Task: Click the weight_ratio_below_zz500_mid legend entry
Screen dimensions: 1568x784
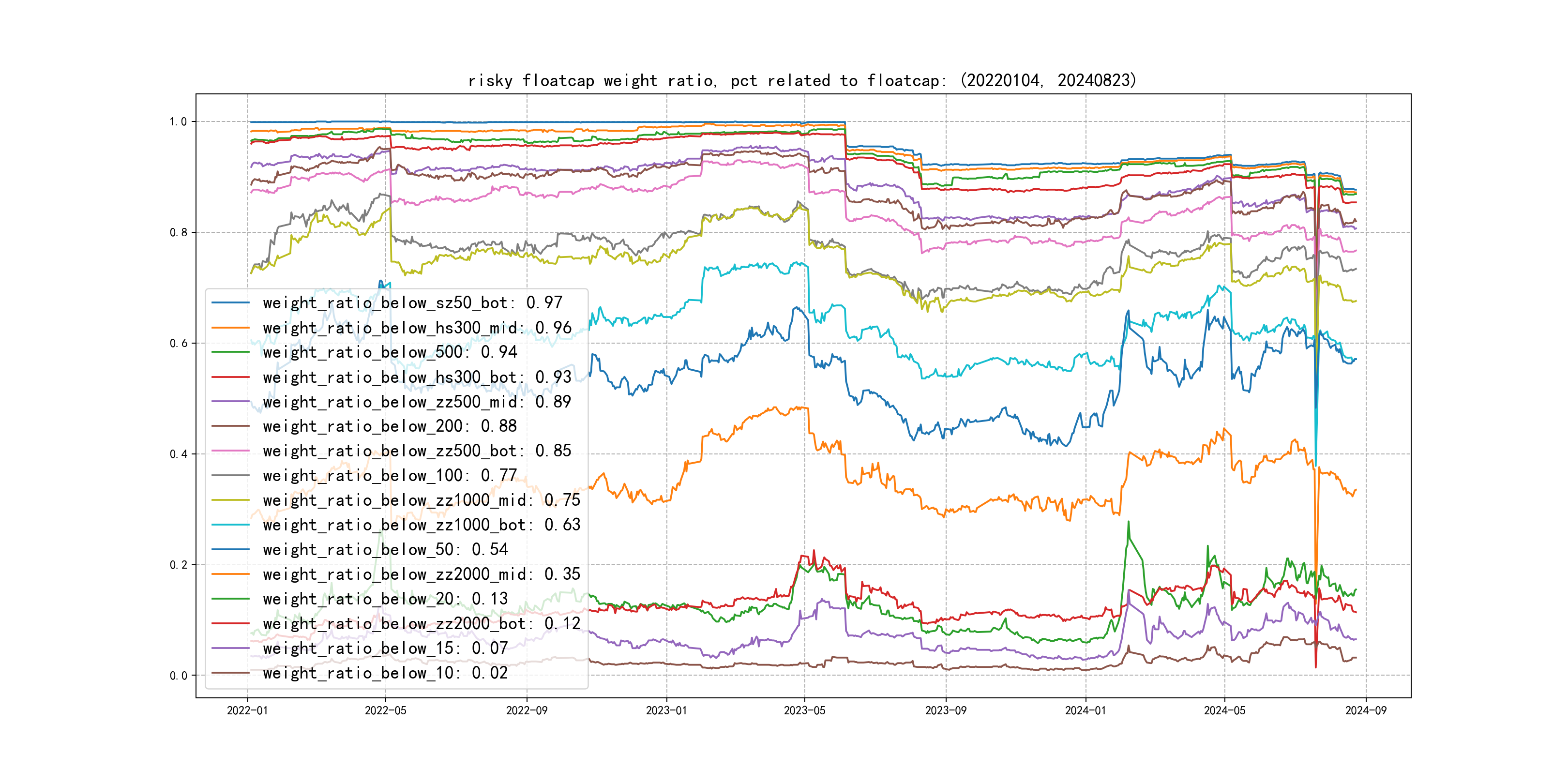Action: click(417, 402)
